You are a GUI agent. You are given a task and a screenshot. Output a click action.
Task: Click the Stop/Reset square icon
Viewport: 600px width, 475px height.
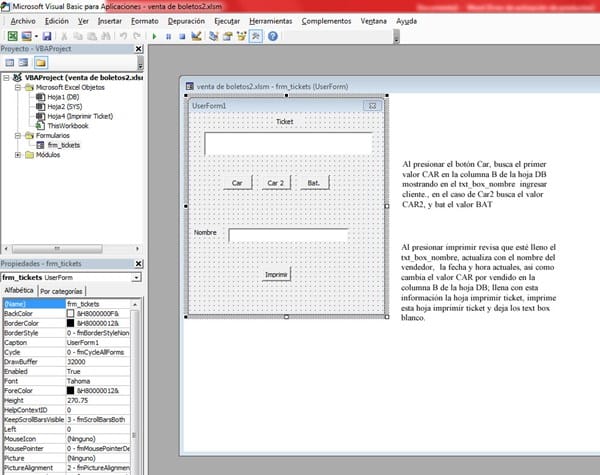tap(182, 37)
